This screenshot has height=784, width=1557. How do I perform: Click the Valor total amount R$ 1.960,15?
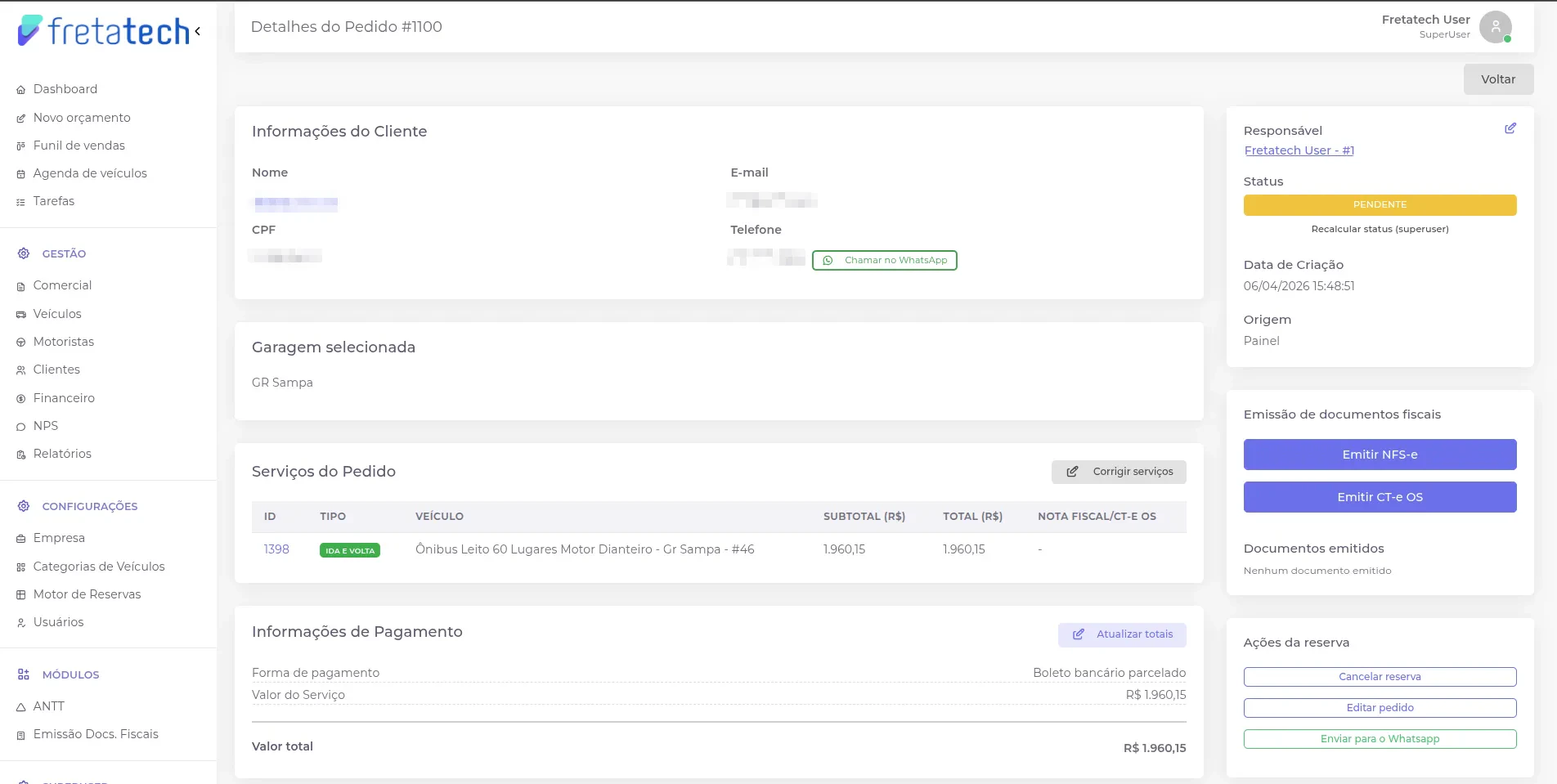tap(1155, 748)
